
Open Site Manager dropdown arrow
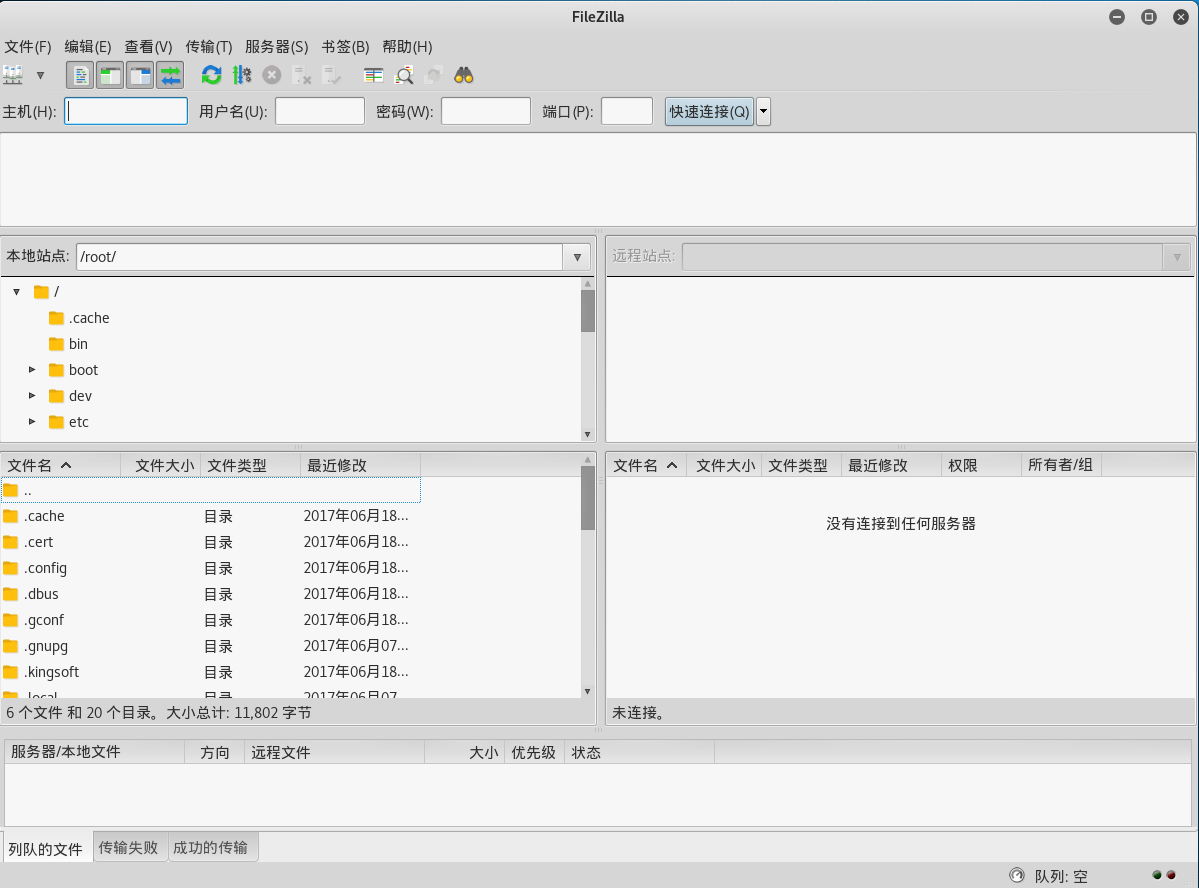pos(41,75)
